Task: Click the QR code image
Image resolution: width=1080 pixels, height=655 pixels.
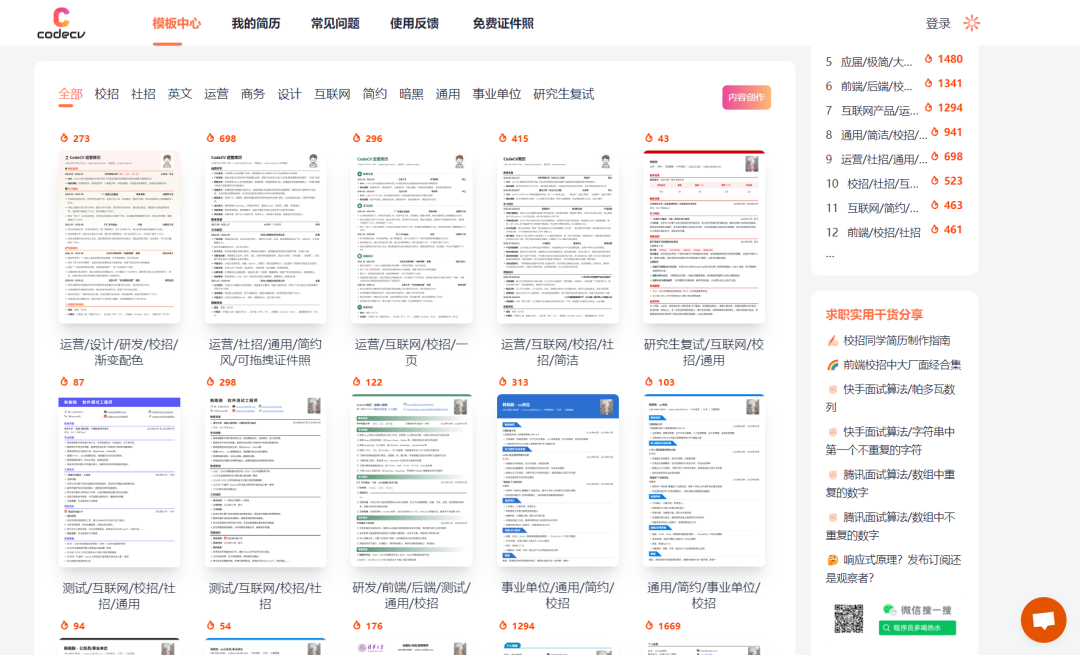Action: click(849, 618)
